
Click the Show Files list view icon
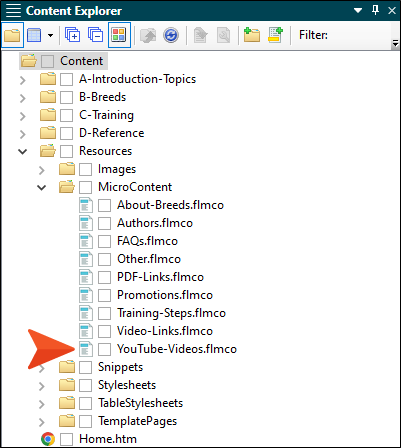click(x=34, y=35)
